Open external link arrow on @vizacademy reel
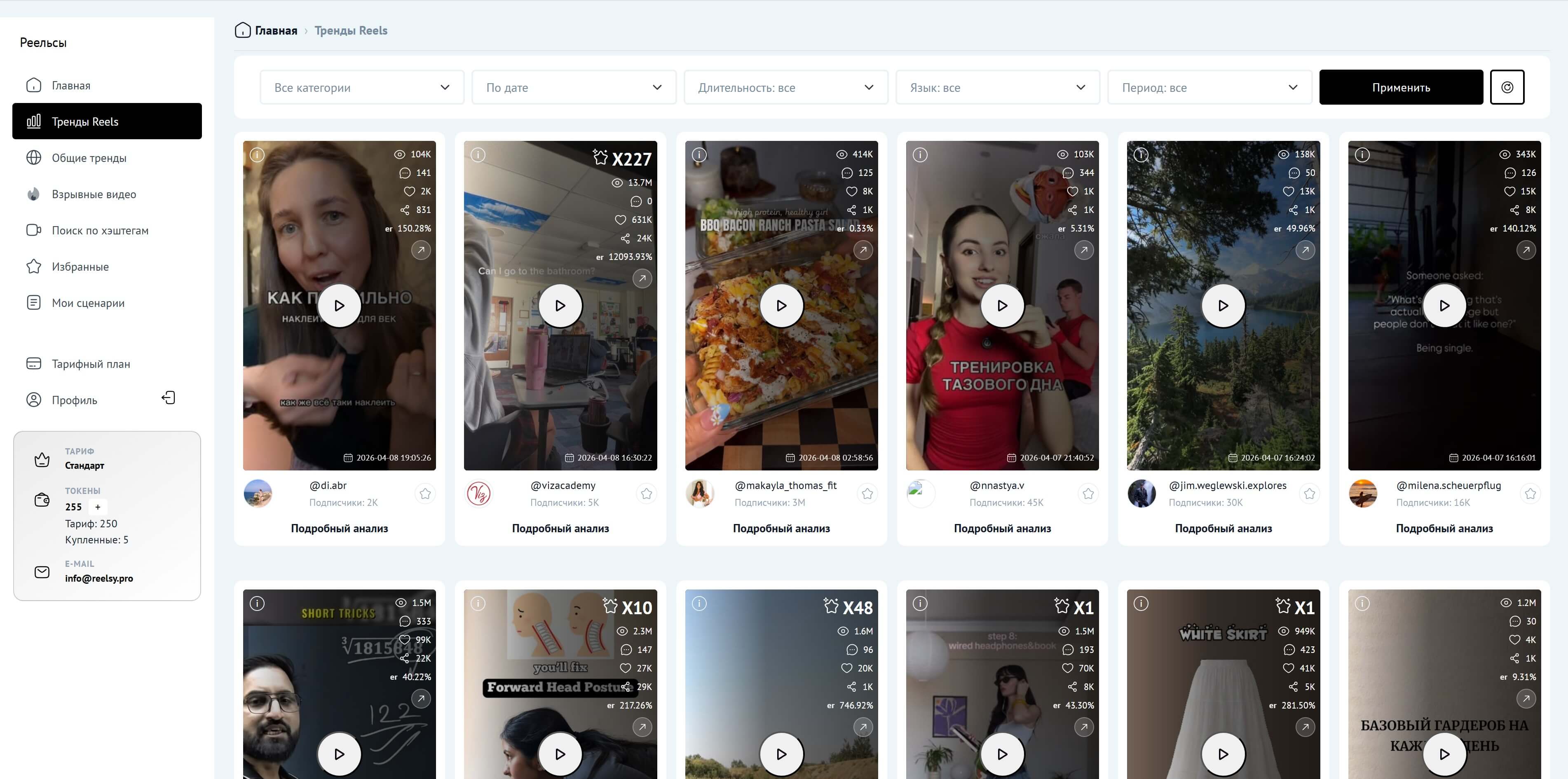 (x=642, y=279)
